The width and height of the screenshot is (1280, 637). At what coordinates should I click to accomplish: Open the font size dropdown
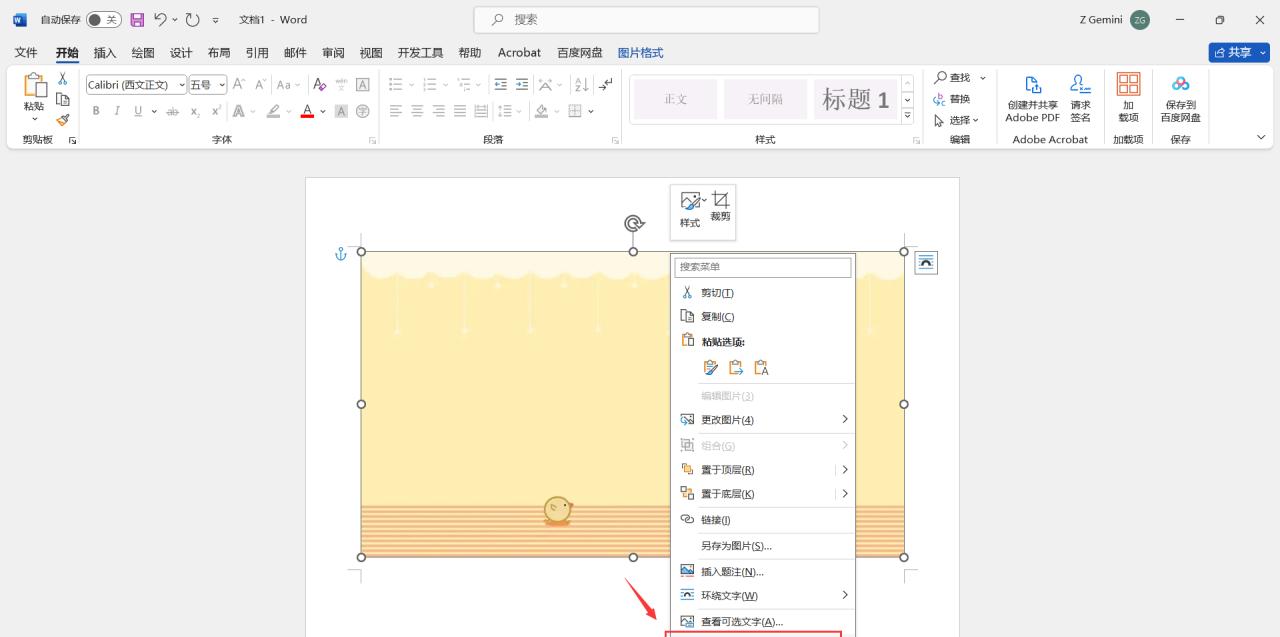(x=222, y=85)
